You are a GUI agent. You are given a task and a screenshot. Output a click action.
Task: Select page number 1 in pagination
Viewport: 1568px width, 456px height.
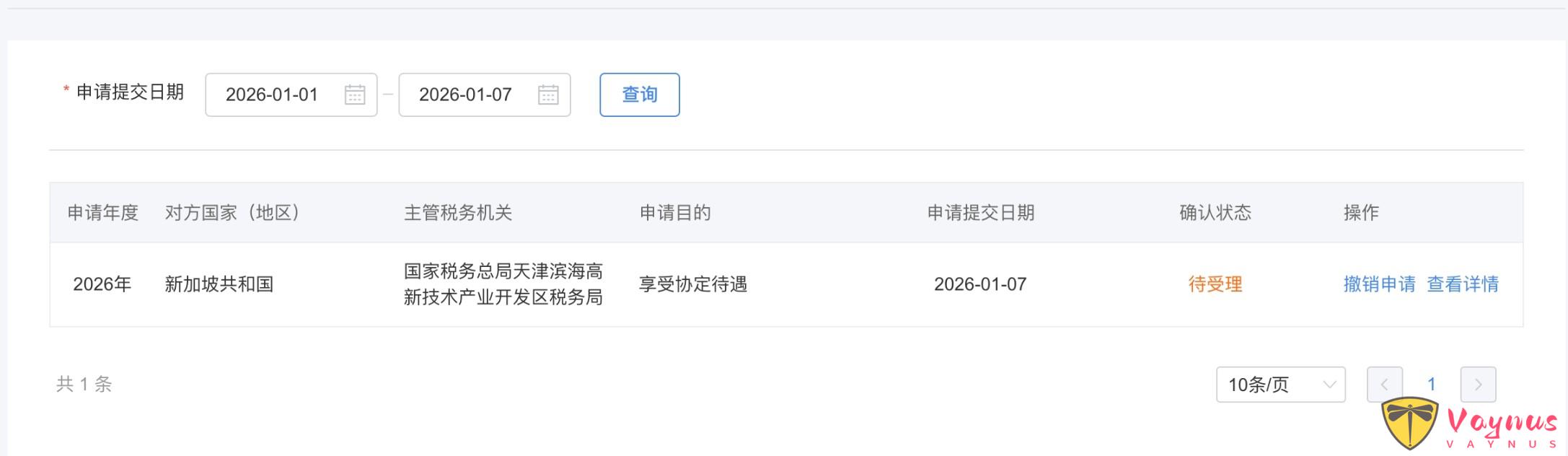pos(1431,385)
